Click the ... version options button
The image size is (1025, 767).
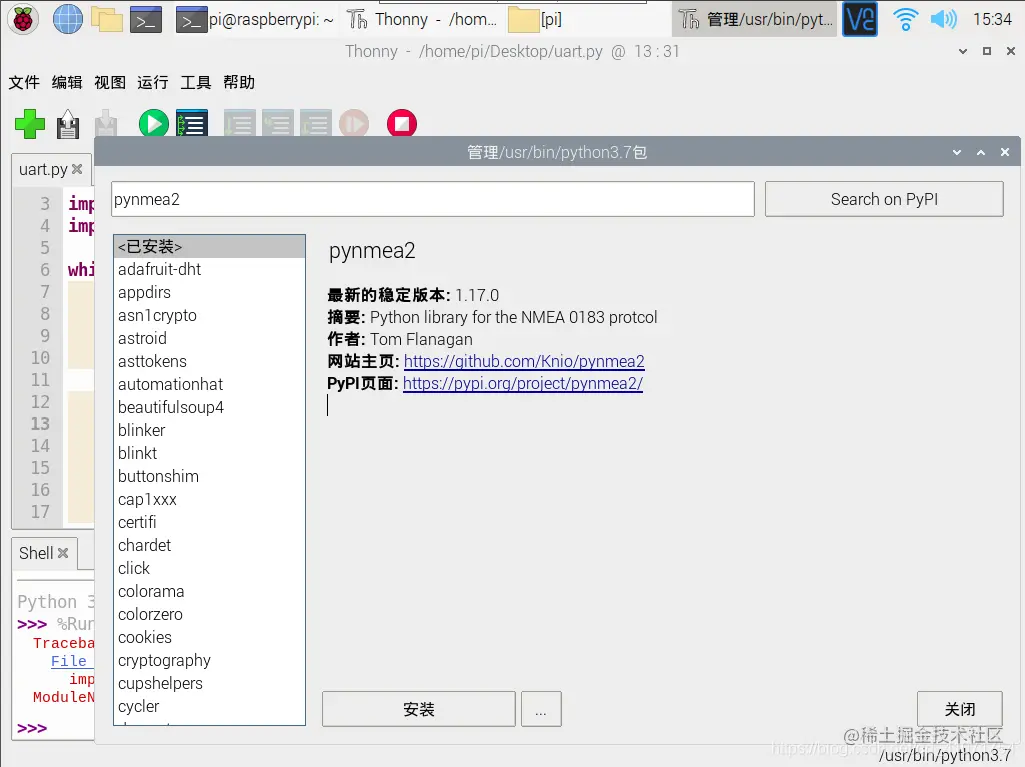coord(541,709)
